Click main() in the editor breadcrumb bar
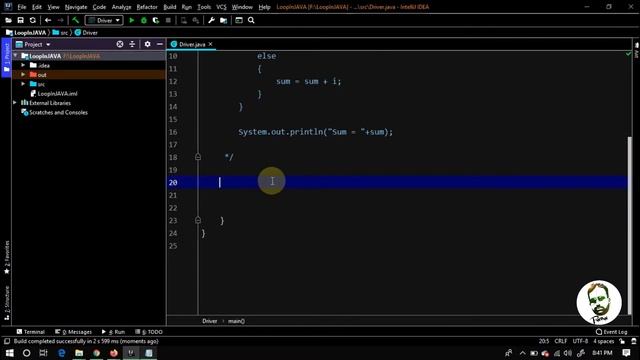 click(x=236, y=321)
